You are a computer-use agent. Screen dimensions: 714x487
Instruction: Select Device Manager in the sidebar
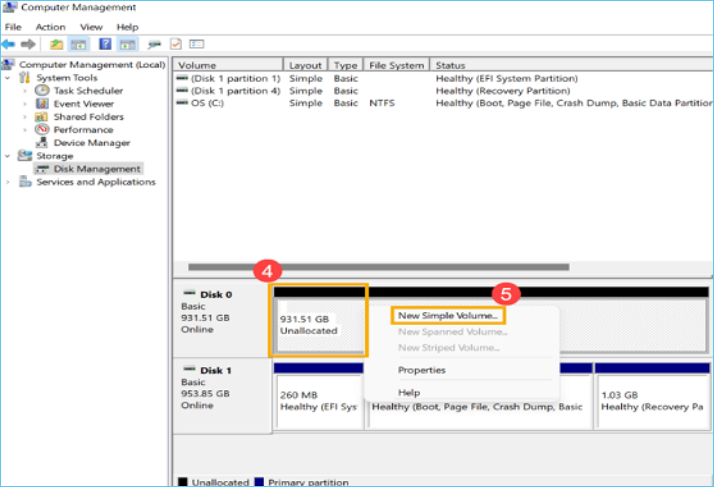pyautogui.click(x=91, y=142)
